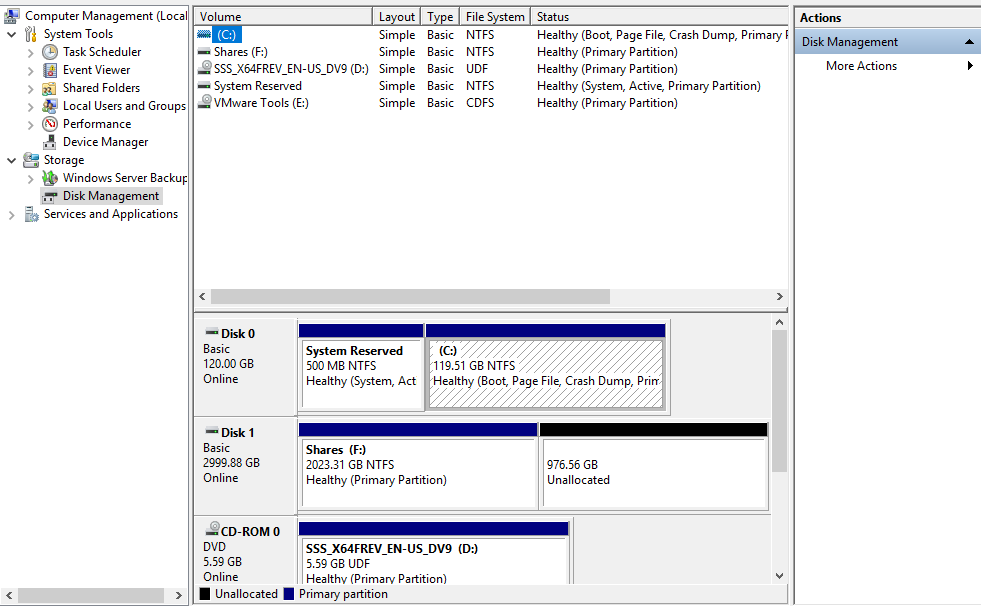981x606 pixels.
Task: Click the Actions pane header
Action: (x=887, y=18)
